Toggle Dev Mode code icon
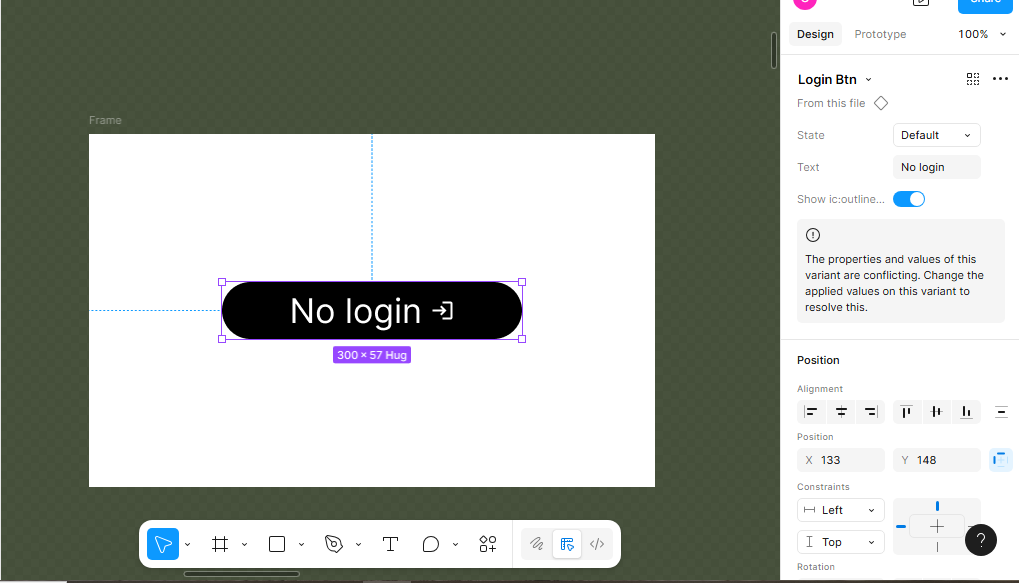Image resolution: width=1019 pixels, height=583 pixels. point(597,544)
